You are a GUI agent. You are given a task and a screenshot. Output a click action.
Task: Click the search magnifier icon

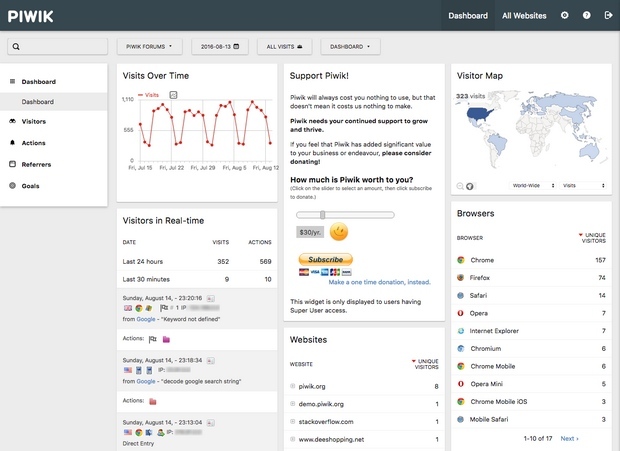pos(16,47)
